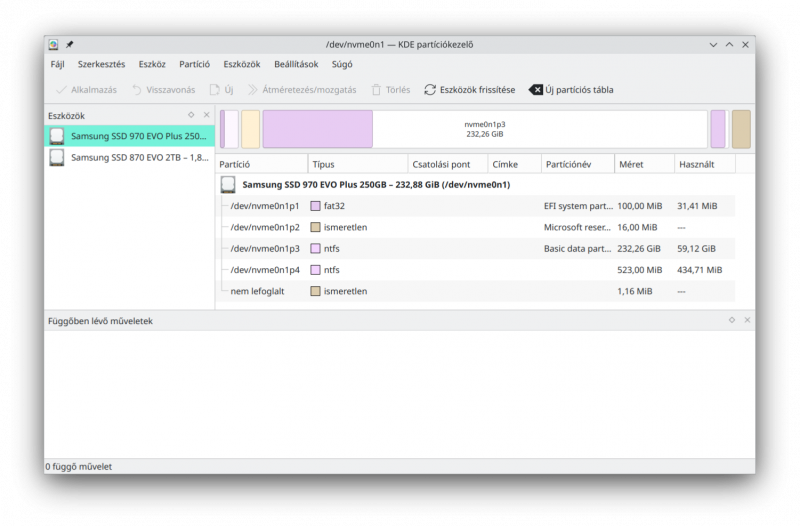Open the Beállítások menu
This screenshot has height=526, width=800.
[296, 64]
